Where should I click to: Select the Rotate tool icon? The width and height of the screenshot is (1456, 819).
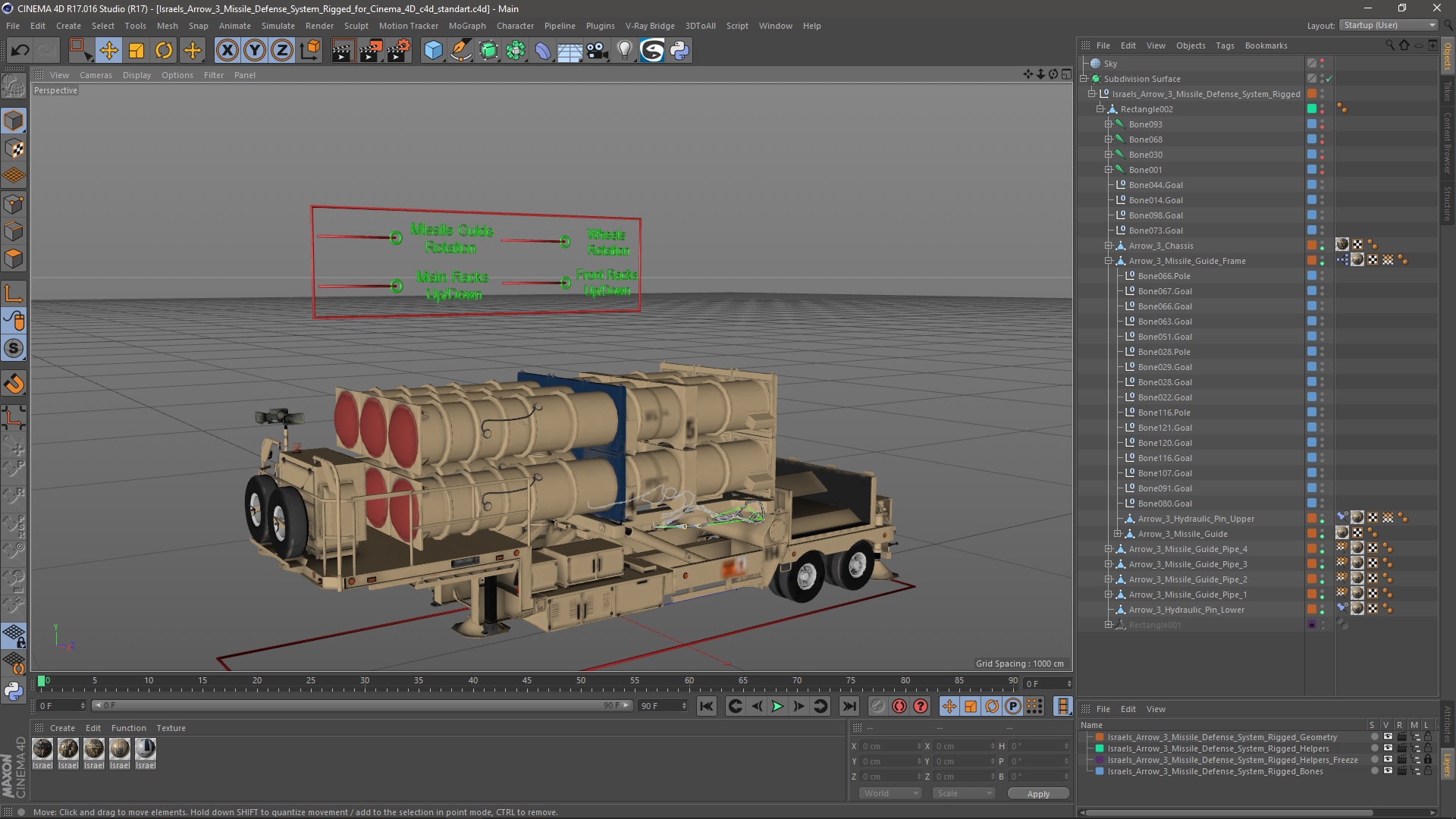point(164,51)
